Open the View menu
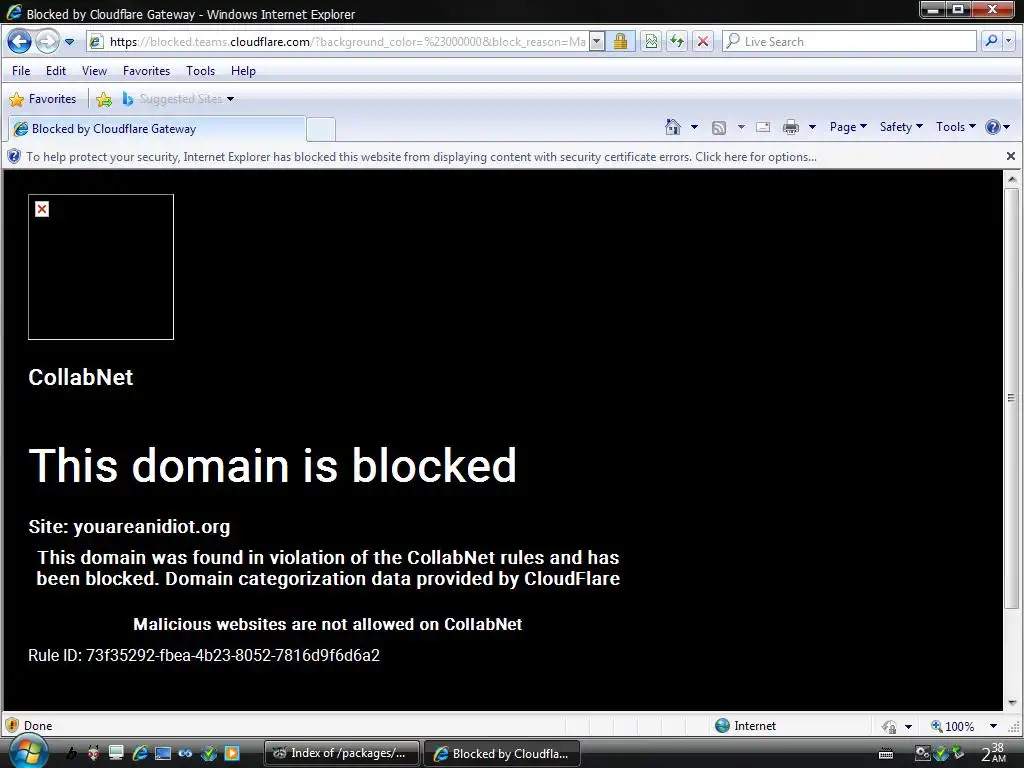The image size is (1024, 768). 94,71
